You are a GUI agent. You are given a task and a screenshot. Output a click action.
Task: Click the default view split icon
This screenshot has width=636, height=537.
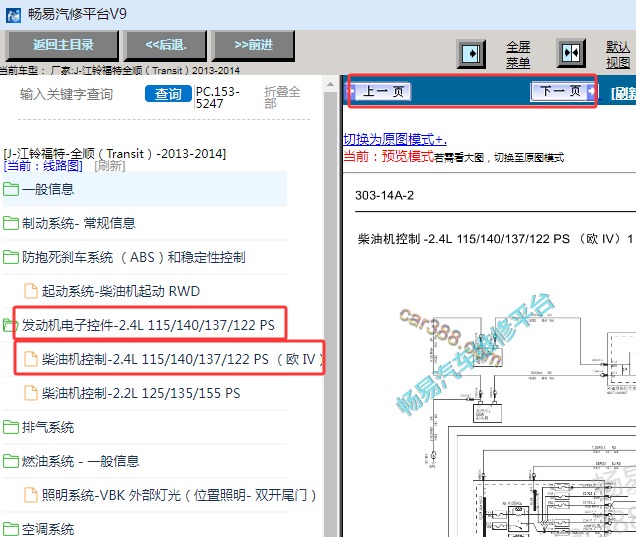571,53
